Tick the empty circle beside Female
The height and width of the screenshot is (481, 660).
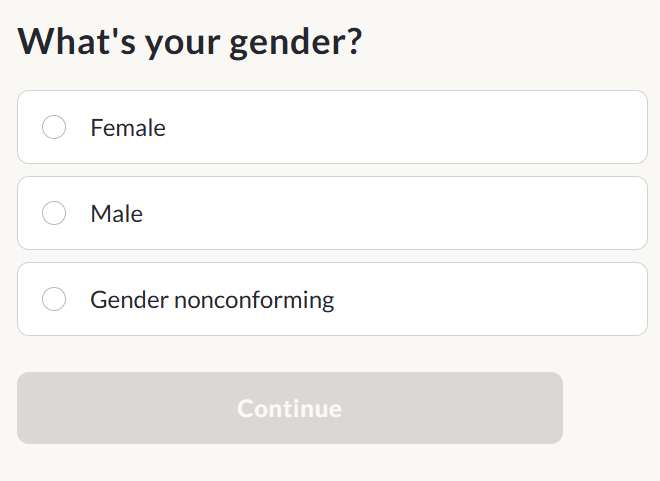tap(54, 127)
